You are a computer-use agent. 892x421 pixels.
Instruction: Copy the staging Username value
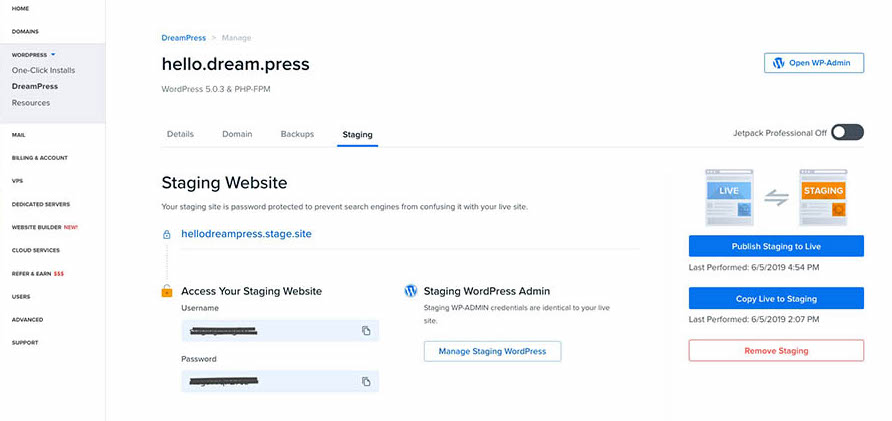point(366,331)
